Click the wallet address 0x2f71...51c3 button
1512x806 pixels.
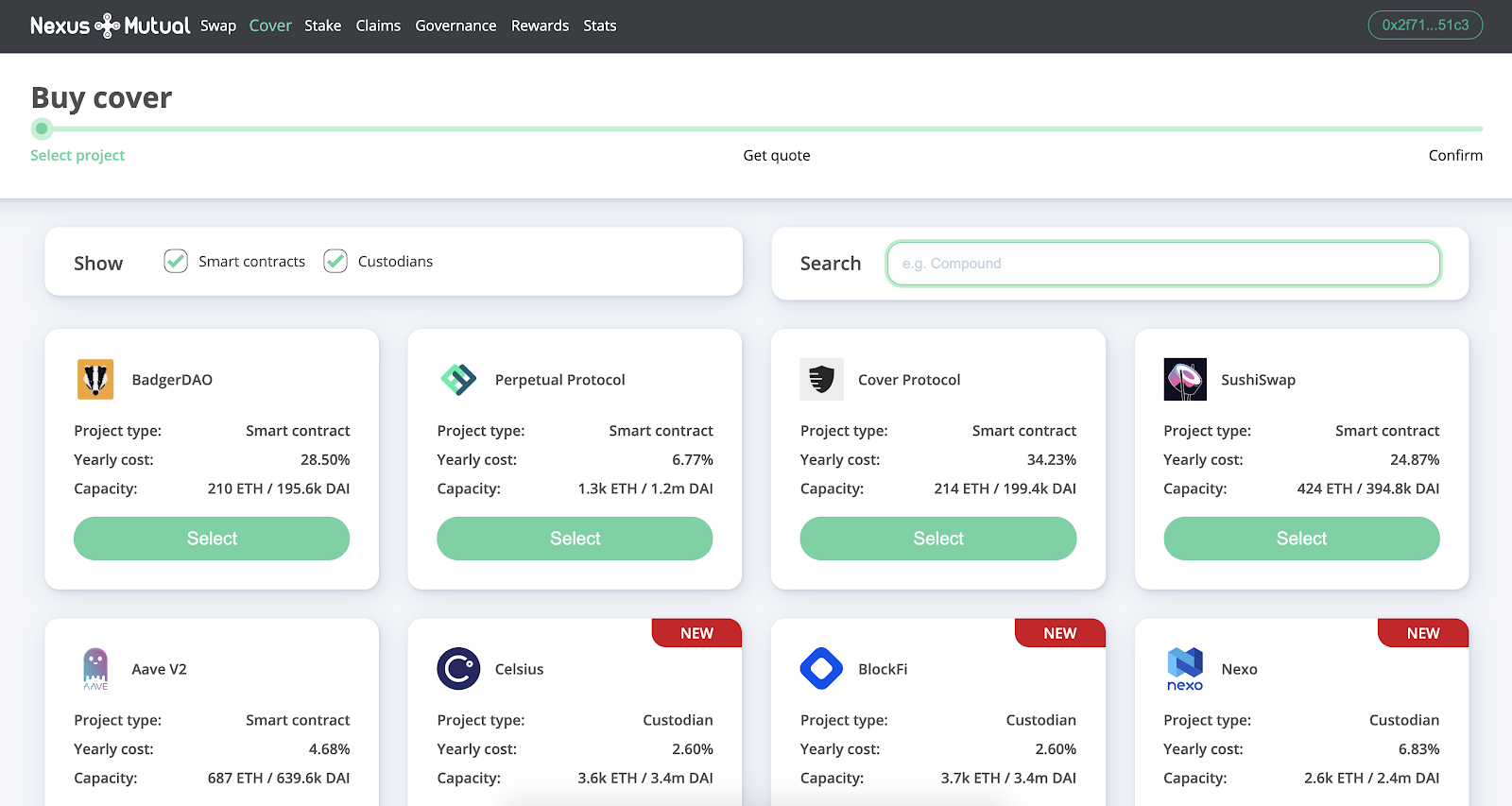[1425, 25]
